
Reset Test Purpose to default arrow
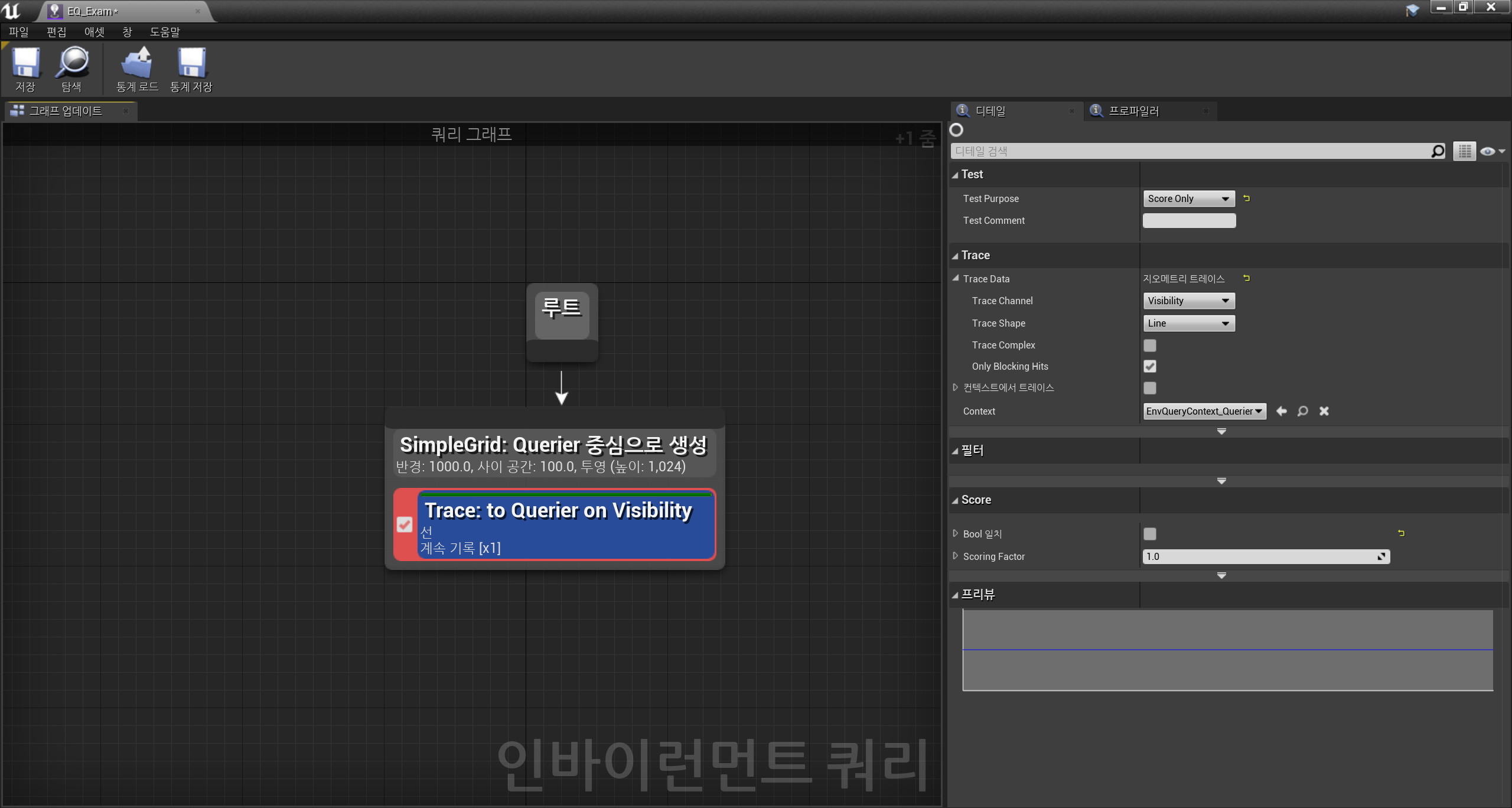pyautogui.click(x=1246, y=198)
